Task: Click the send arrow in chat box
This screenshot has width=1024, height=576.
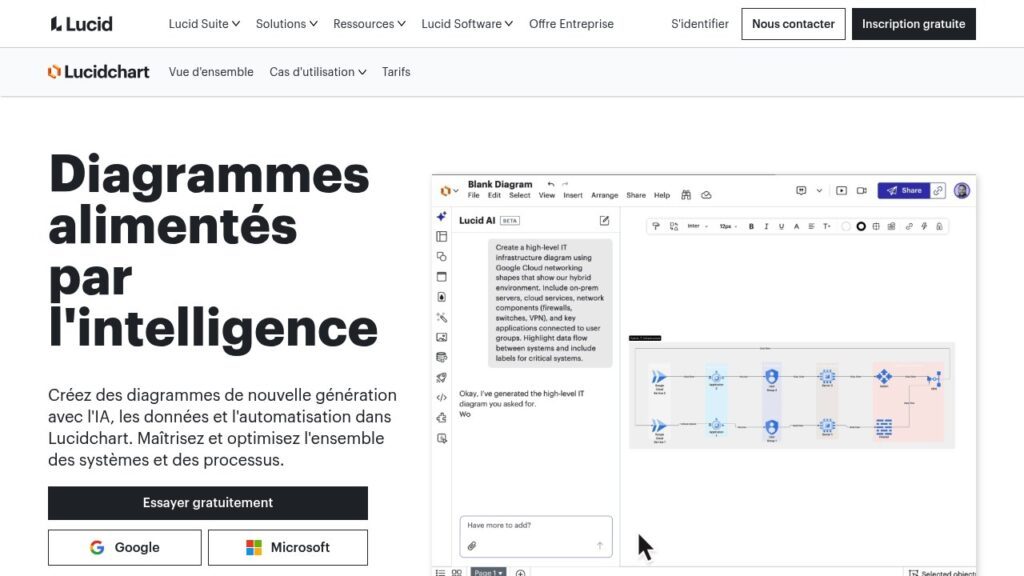Action: 600,545
